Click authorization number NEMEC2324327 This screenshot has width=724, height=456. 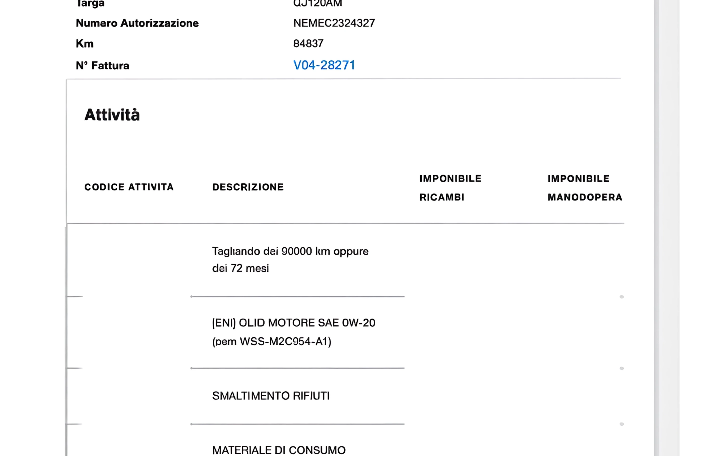(334, 23)
